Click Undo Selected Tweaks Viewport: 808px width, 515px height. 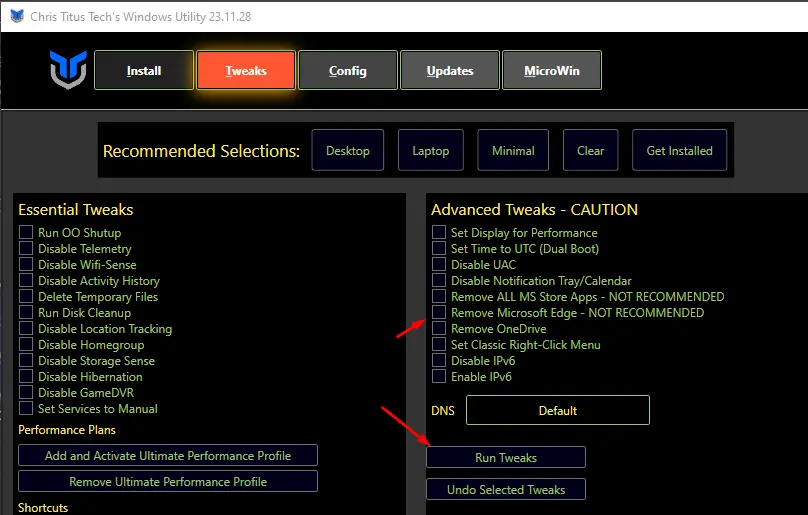coord(506,489)
